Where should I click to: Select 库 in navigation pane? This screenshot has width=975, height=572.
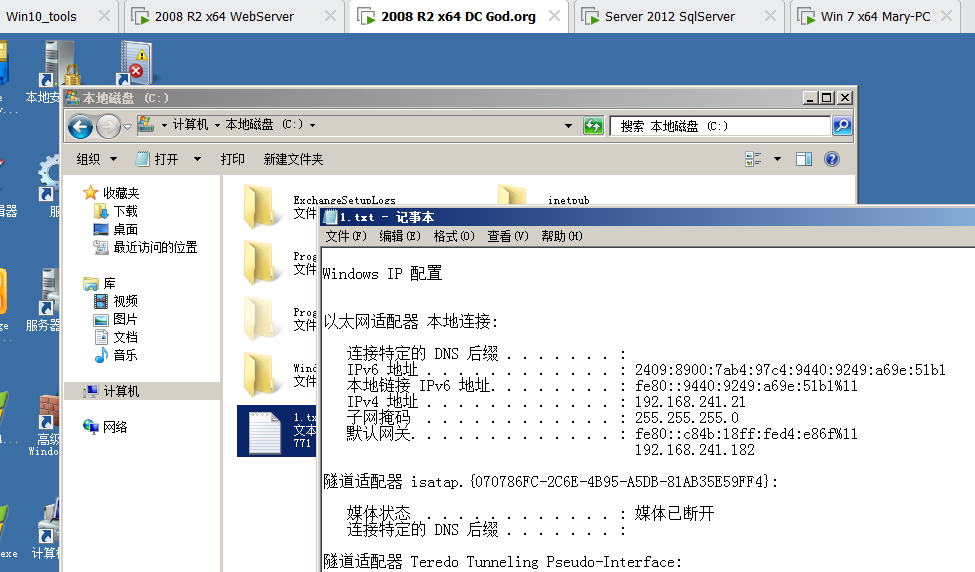coord(109,284)
